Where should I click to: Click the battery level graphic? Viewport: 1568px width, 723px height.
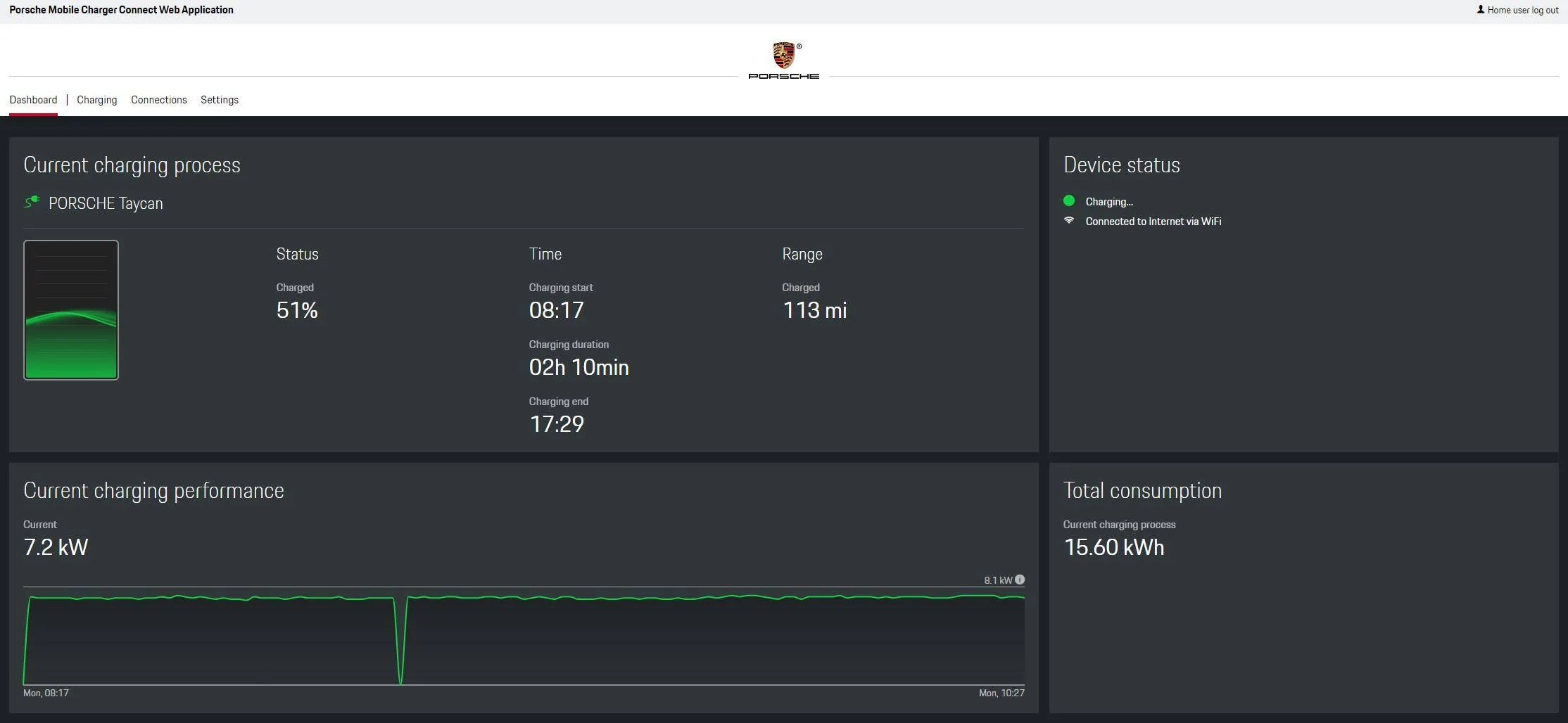pyautogui.click(x=71, y=310)
